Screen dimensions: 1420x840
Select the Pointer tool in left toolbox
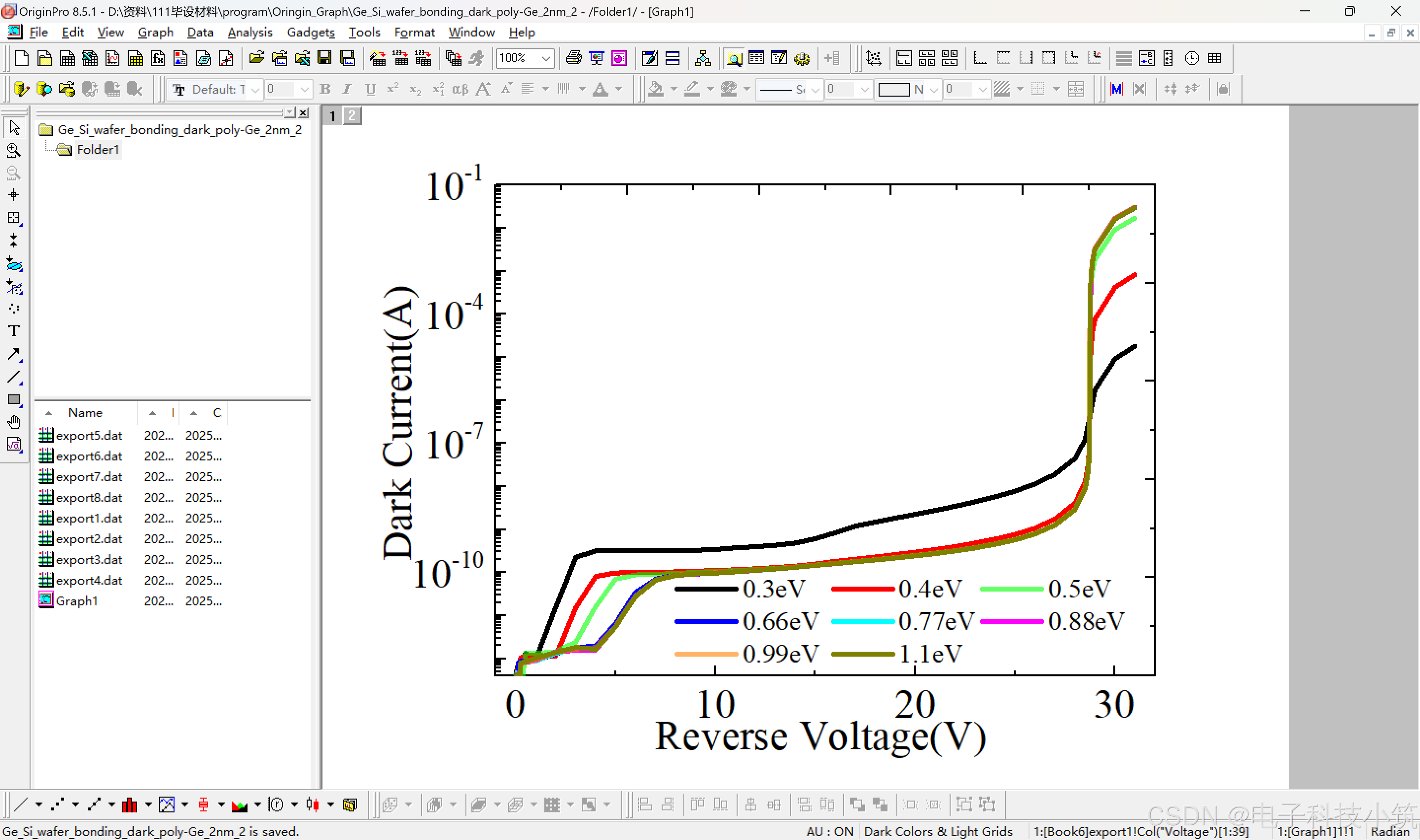coord(14,128)
